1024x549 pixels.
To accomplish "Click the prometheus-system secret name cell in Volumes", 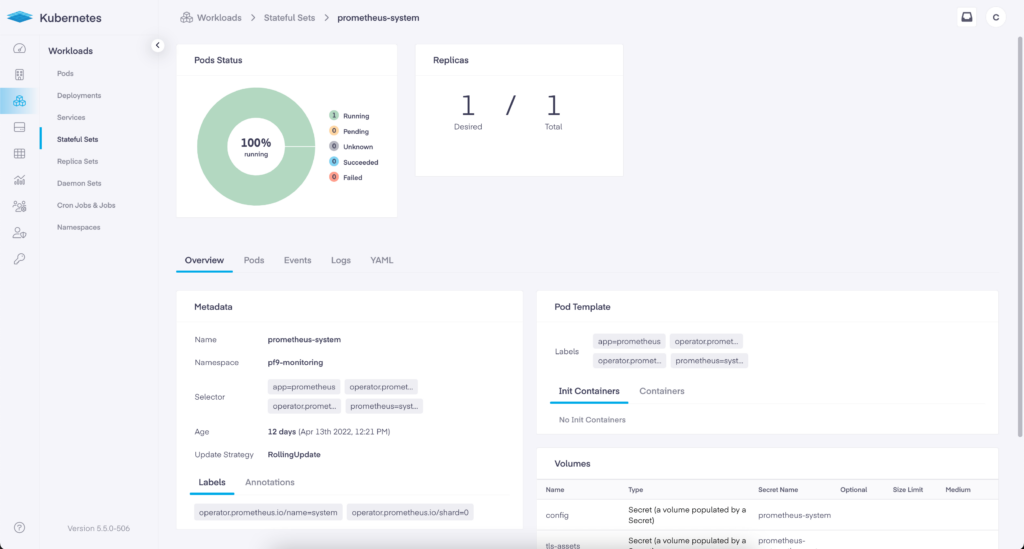I will [794, 515].
